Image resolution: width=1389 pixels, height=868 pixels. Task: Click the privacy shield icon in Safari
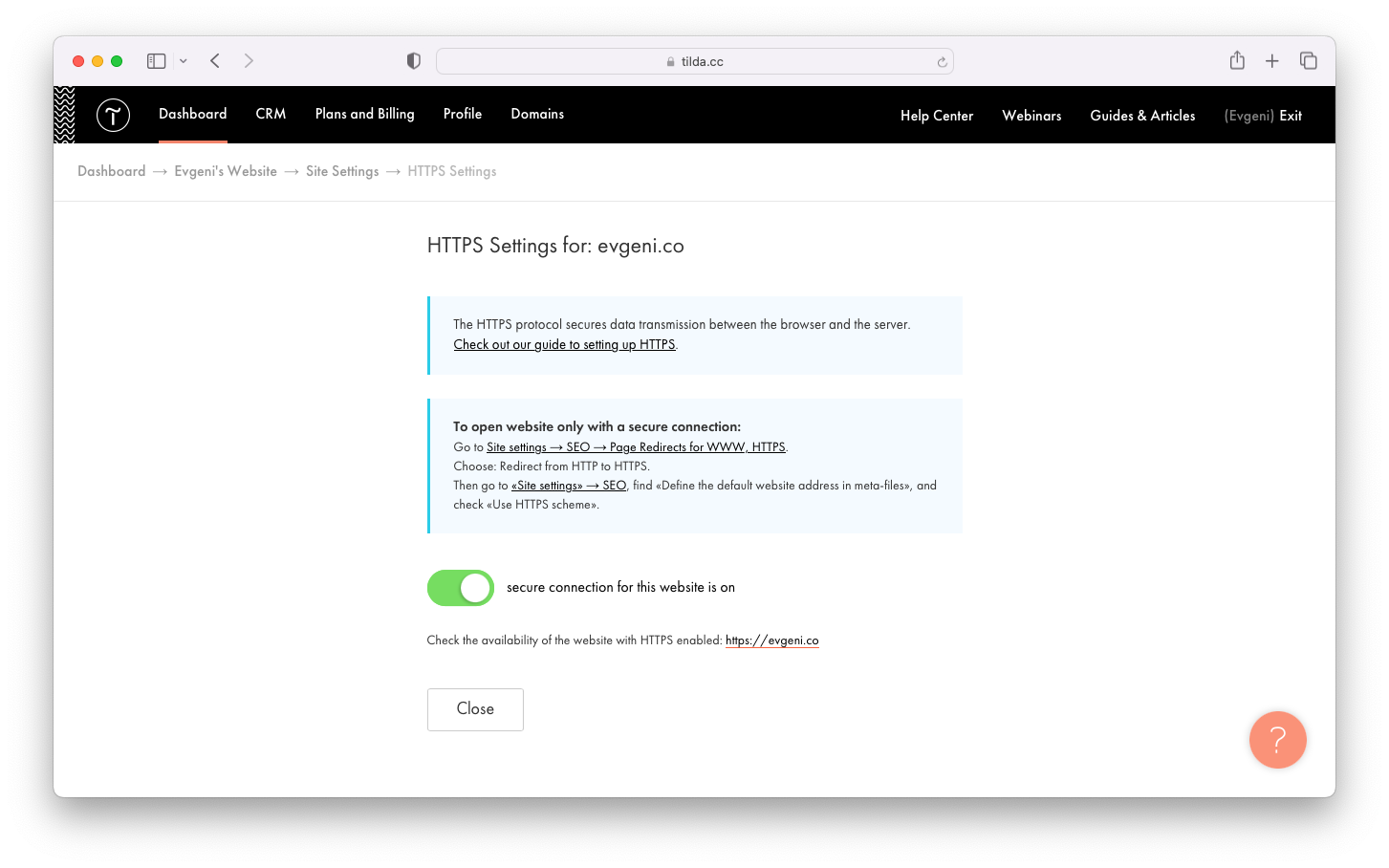[x=413, y=60]
